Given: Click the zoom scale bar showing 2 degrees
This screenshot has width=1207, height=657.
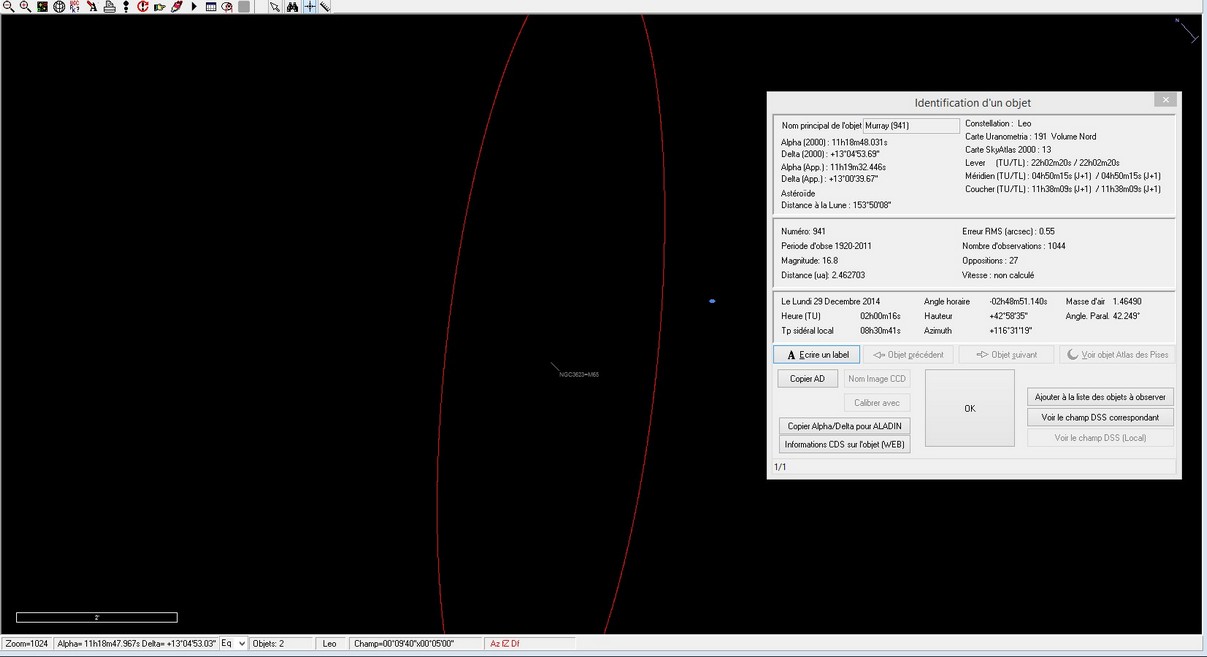Looking at the screenshot, I should pyautogui.click(x=96, y=617).
